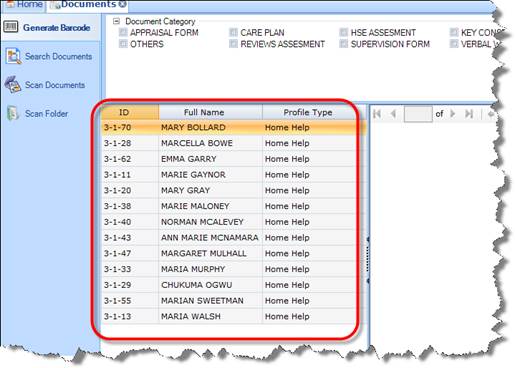This screenshot has height=368, width=515.
Task: Click ID cell 3-1-38
Action: click(x=130, y=206)
